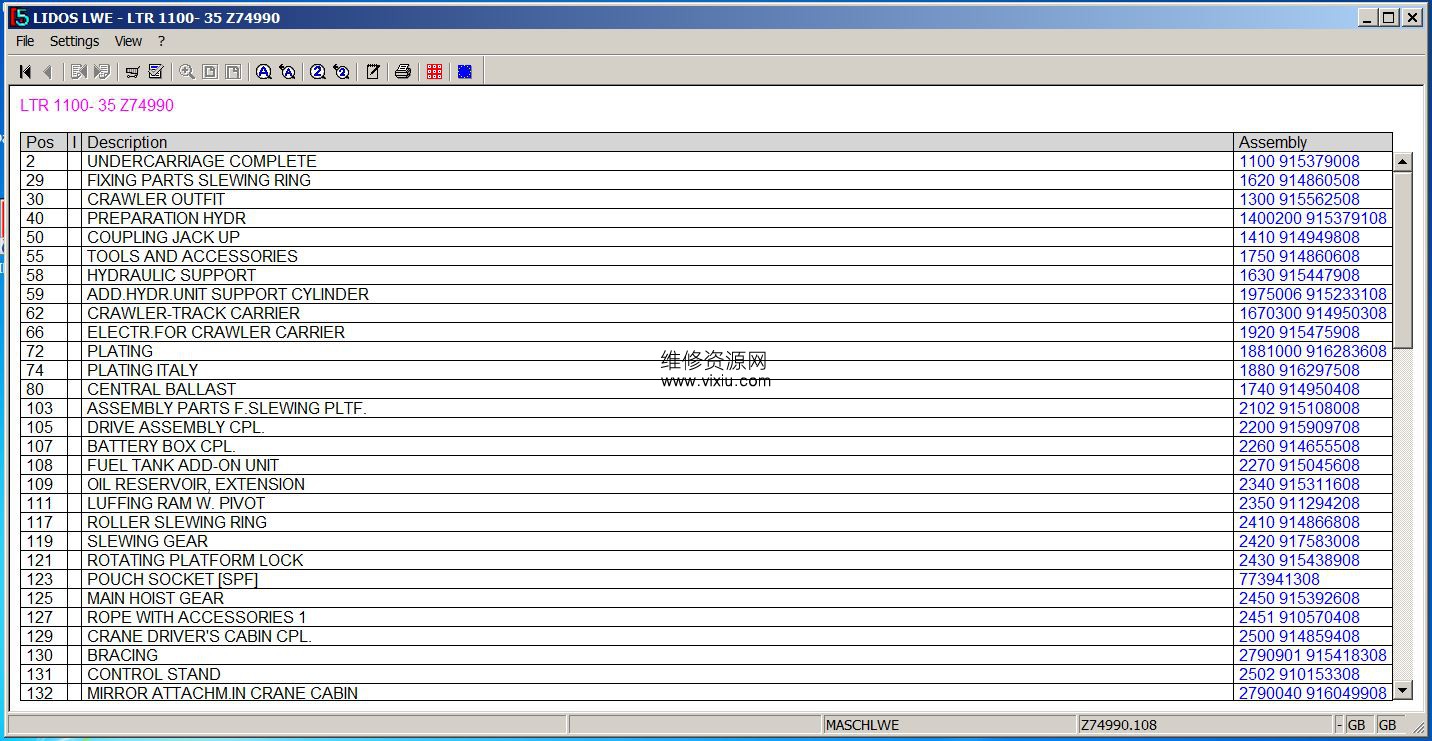1432x741 pixels.
Task: Open SLEWING GEAR assembly 2420 917583008
Action: tap(1299, 541)
